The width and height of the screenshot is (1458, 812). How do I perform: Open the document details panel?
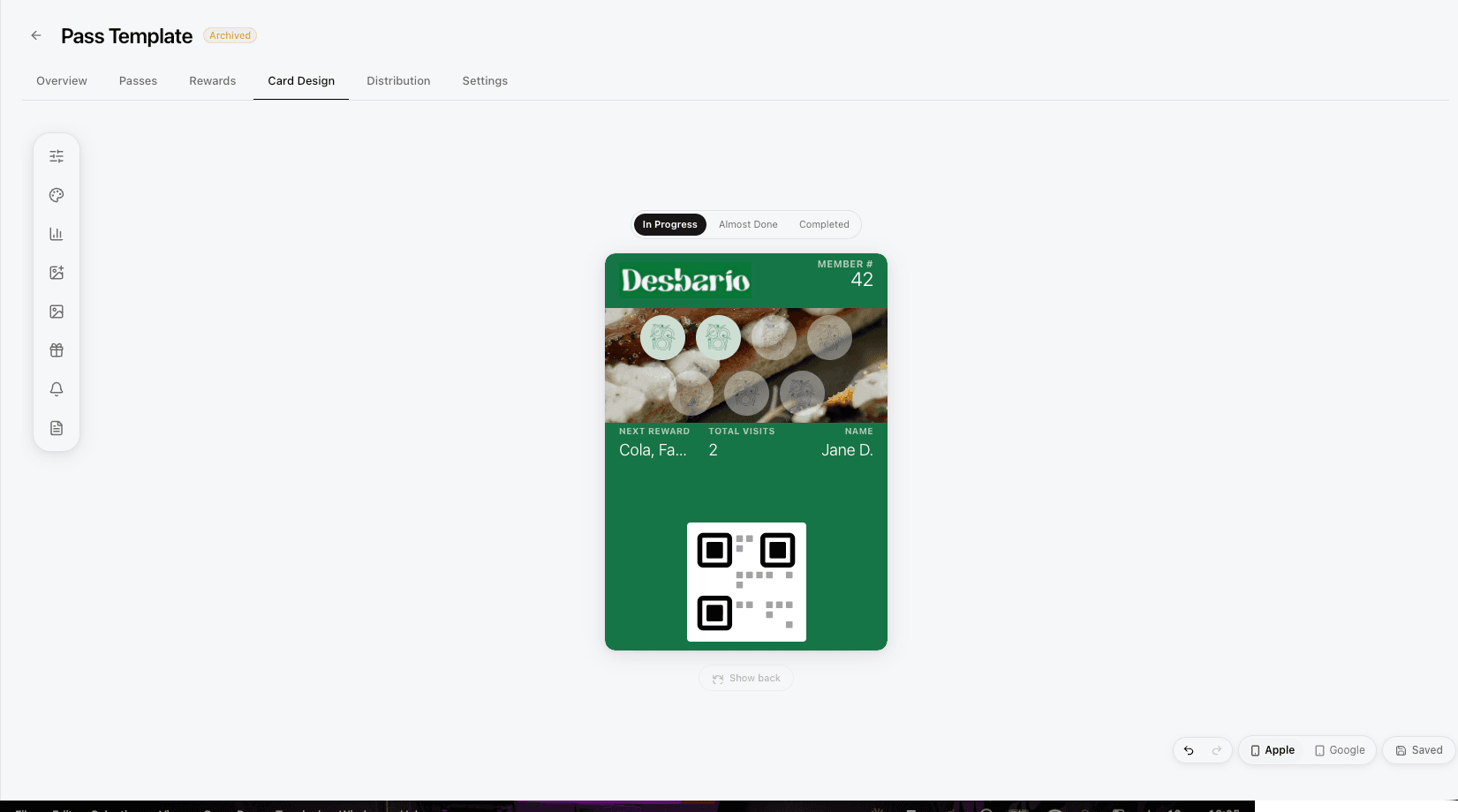click(x=57, y=428)
